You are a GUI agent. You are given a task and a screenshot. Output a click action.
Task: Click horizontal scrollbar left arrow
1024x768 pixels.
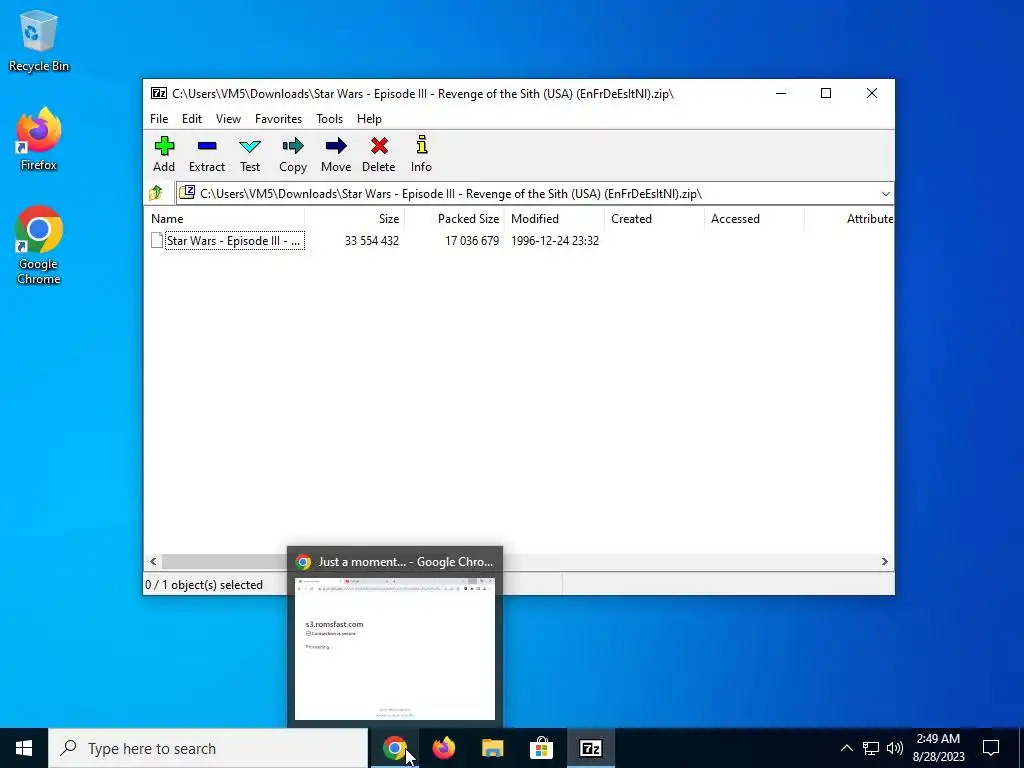coord(153,562)
